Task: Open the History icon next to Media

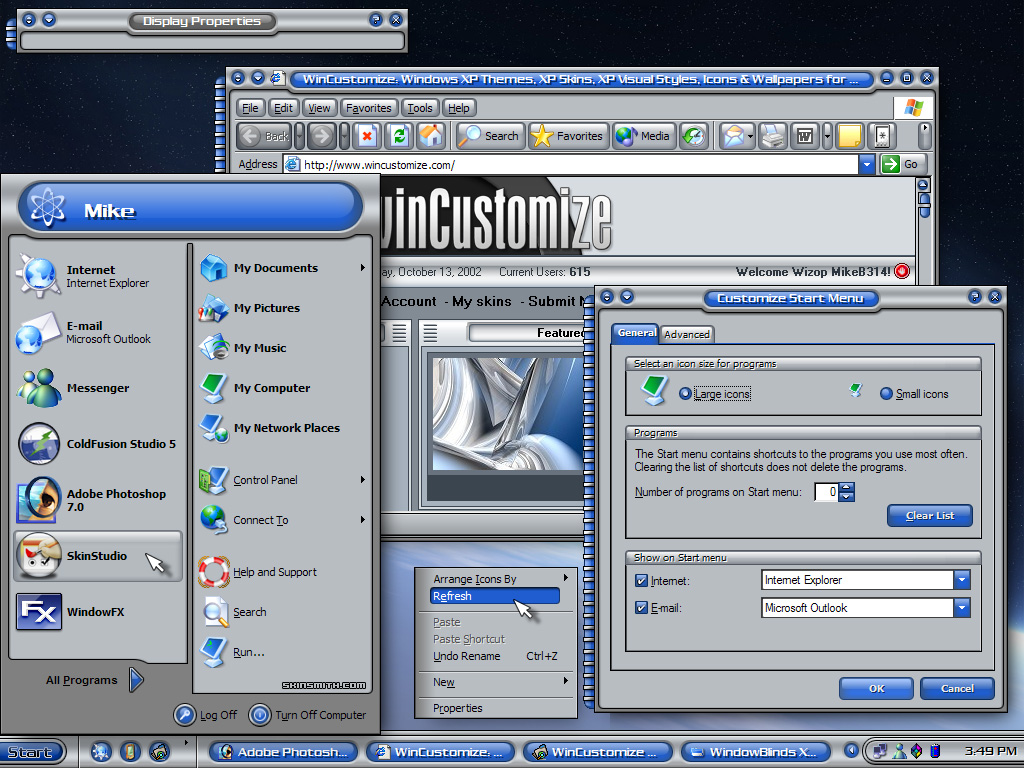Action: tap(694, 136)
